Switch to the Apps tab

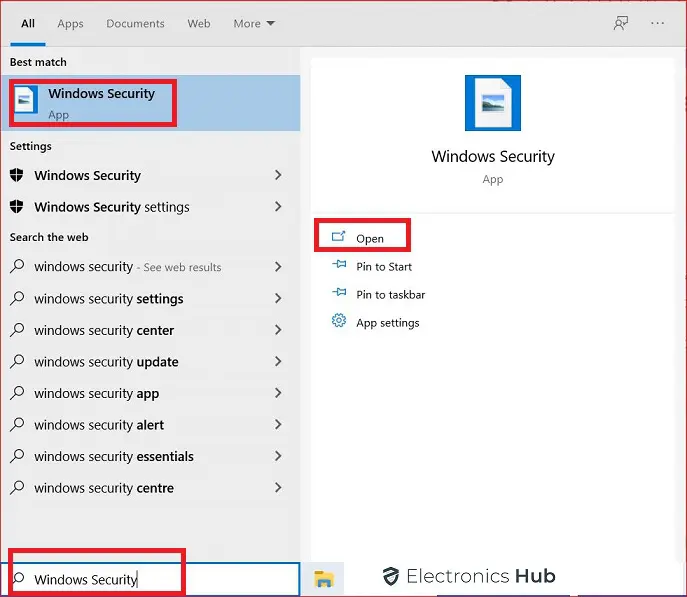pos(70,24)
